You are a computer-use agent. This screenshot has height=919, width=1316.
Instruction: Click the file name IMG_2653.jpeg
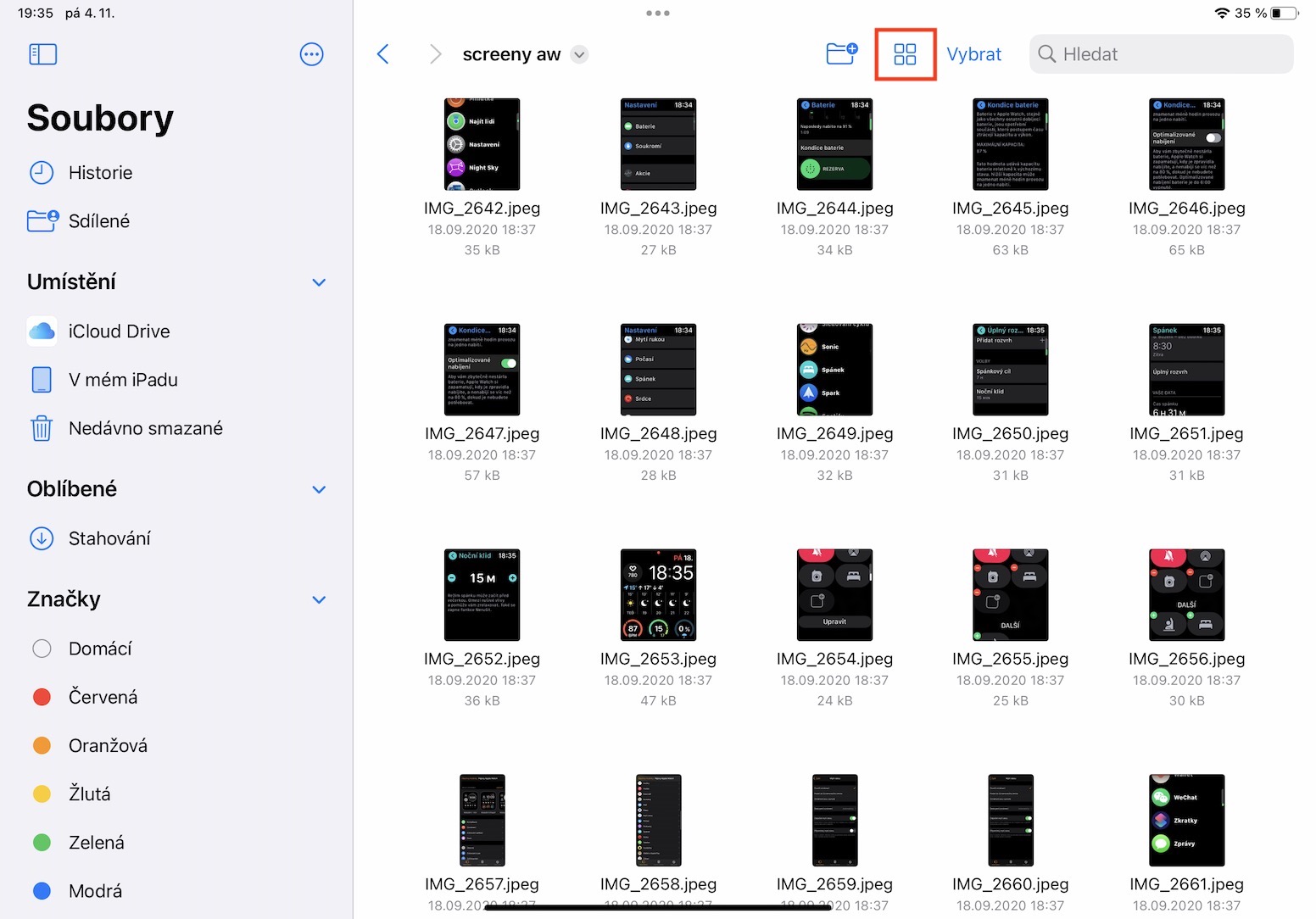click(x=658, y=660)
